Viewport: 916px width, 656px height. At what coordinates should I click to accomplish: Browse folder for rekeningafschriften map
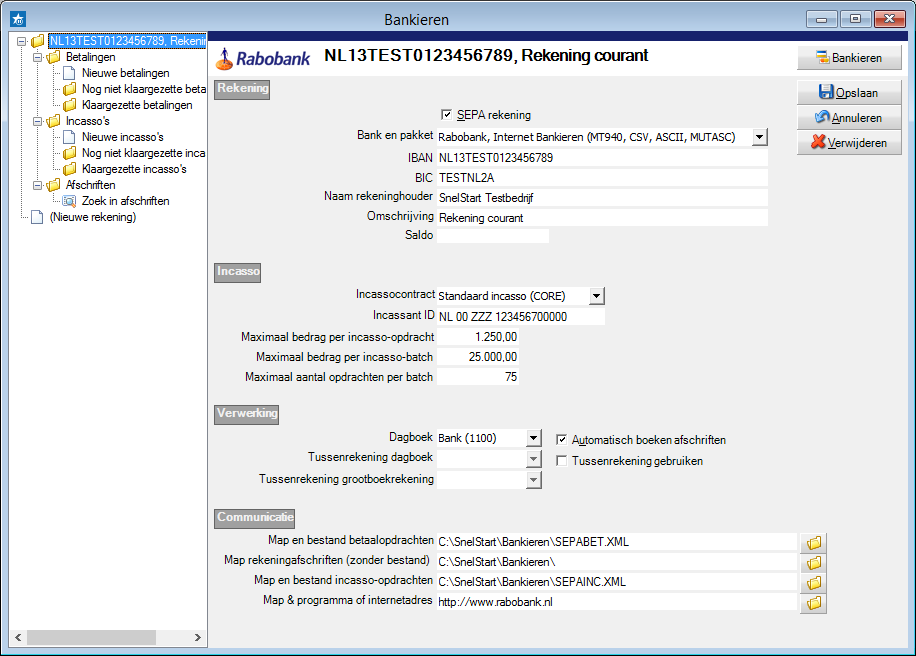(814, 562)
